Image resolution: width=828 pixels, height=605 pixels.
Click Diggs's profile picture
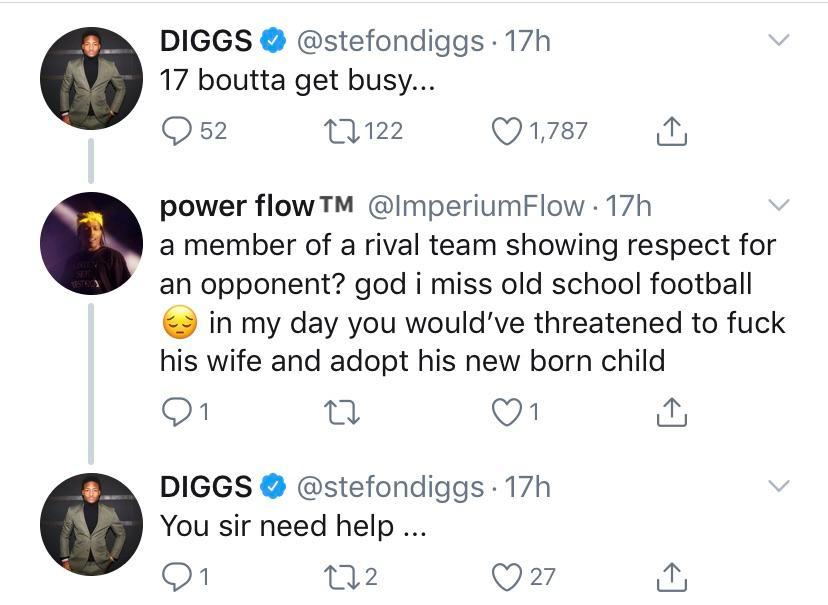click(x=90, y=70)
